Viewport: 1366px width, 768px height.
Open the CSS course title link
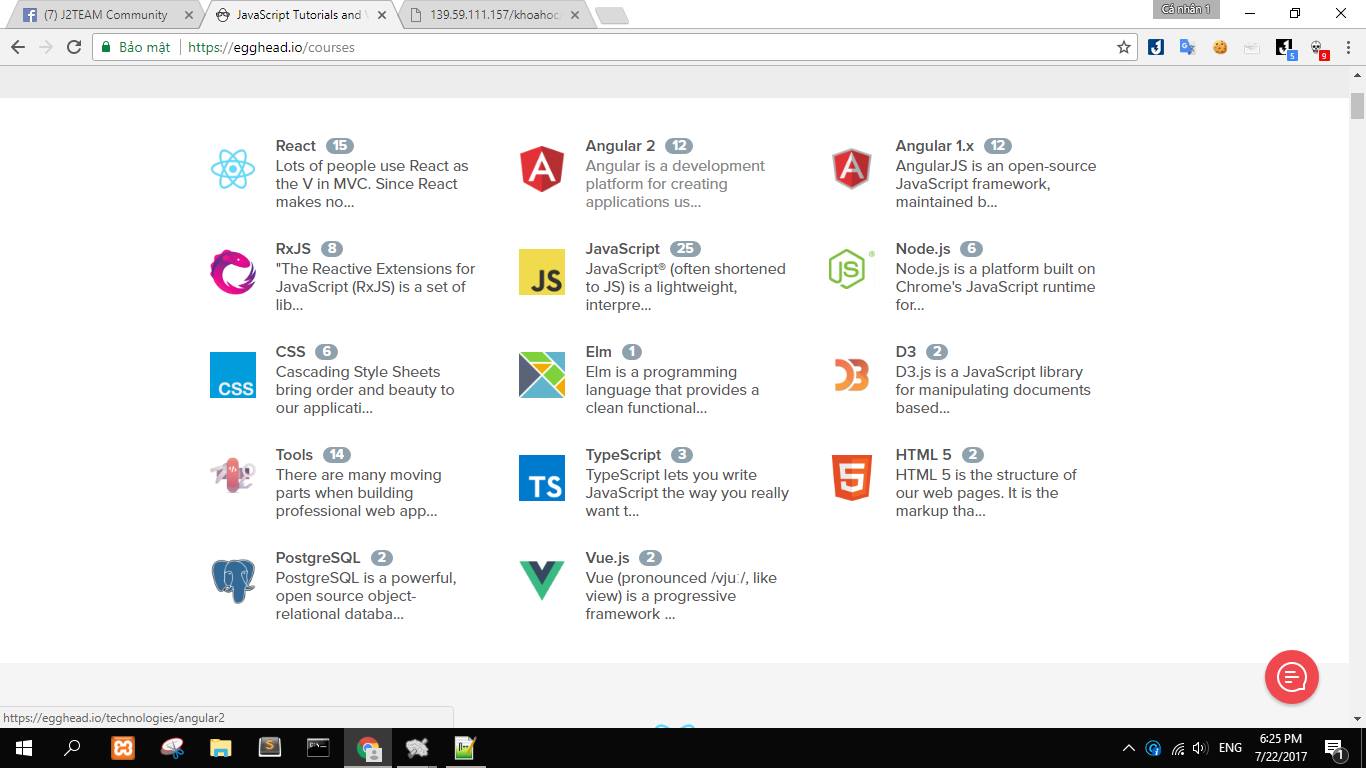point(291,352)
